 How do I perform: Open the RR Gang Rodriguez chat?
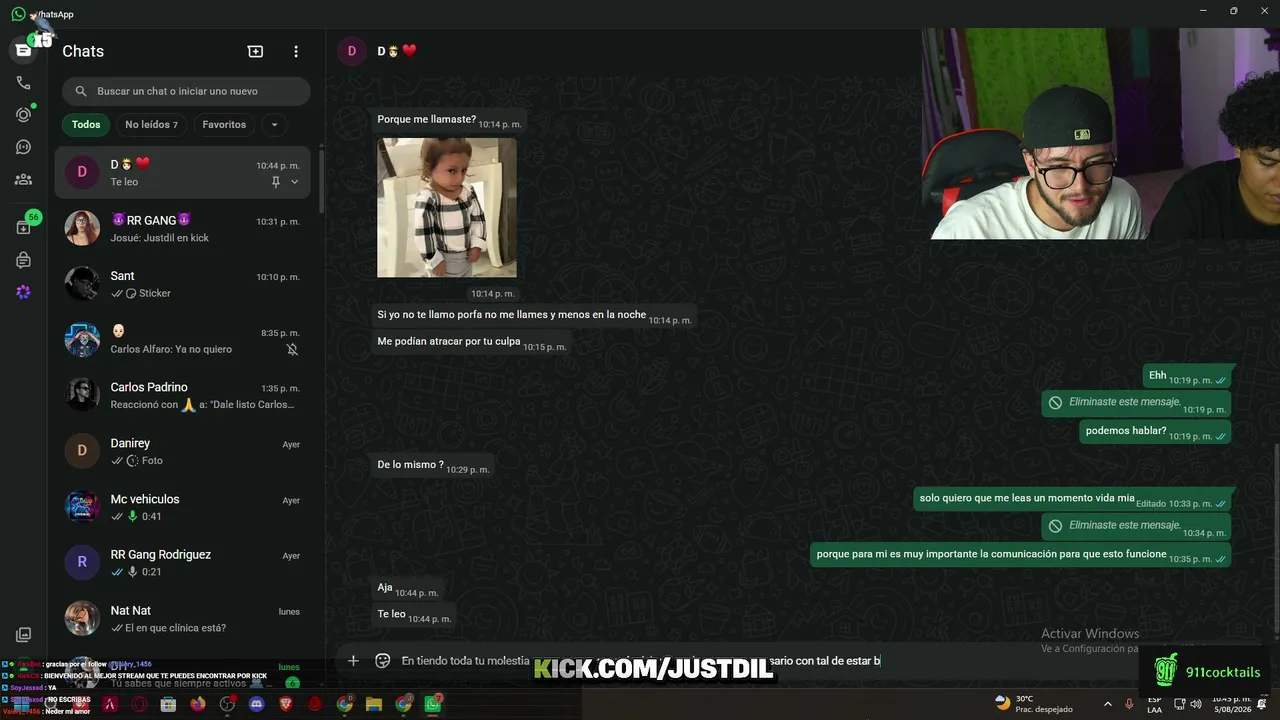click(182, 562)
